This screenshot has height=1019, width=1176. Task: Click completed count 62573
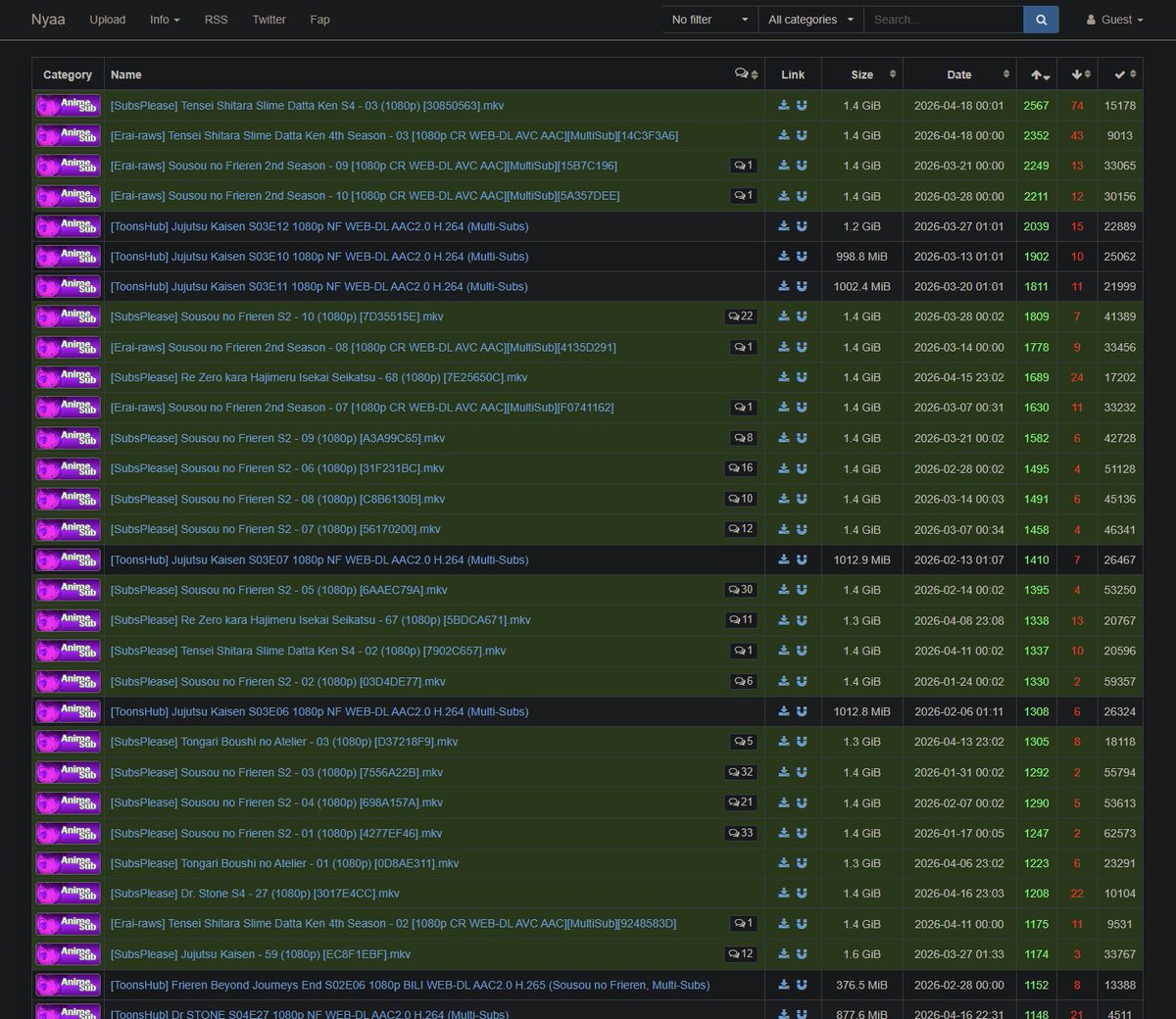[1119, 834]
